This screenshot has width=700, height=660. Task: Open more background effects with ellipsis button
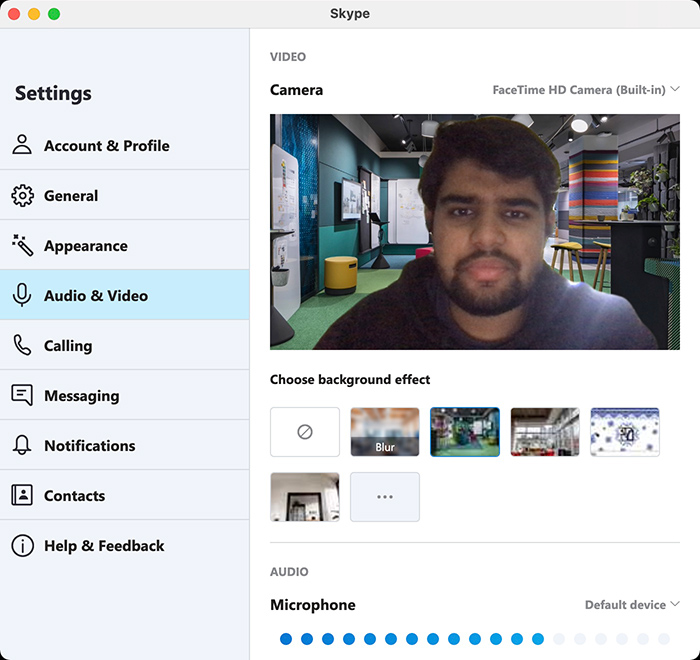click(x=385, y=497)
